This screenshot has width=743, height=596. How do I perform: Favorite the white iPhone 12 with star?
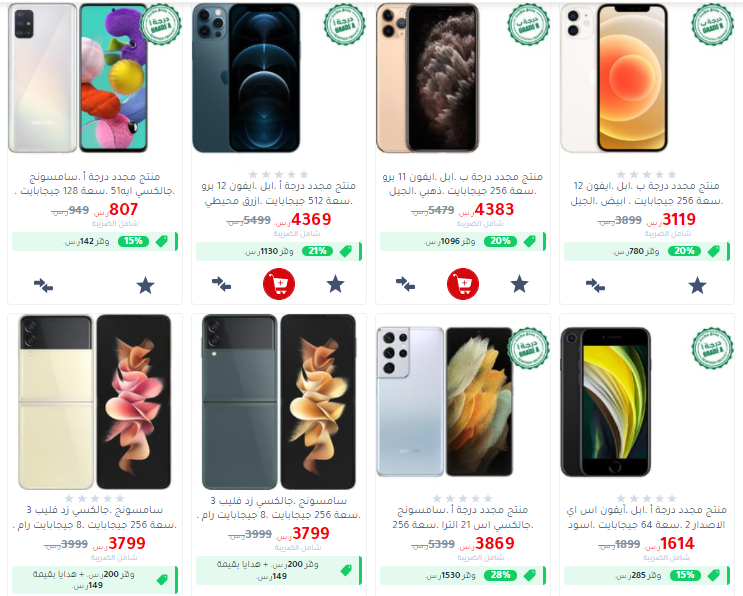point(697,286)
